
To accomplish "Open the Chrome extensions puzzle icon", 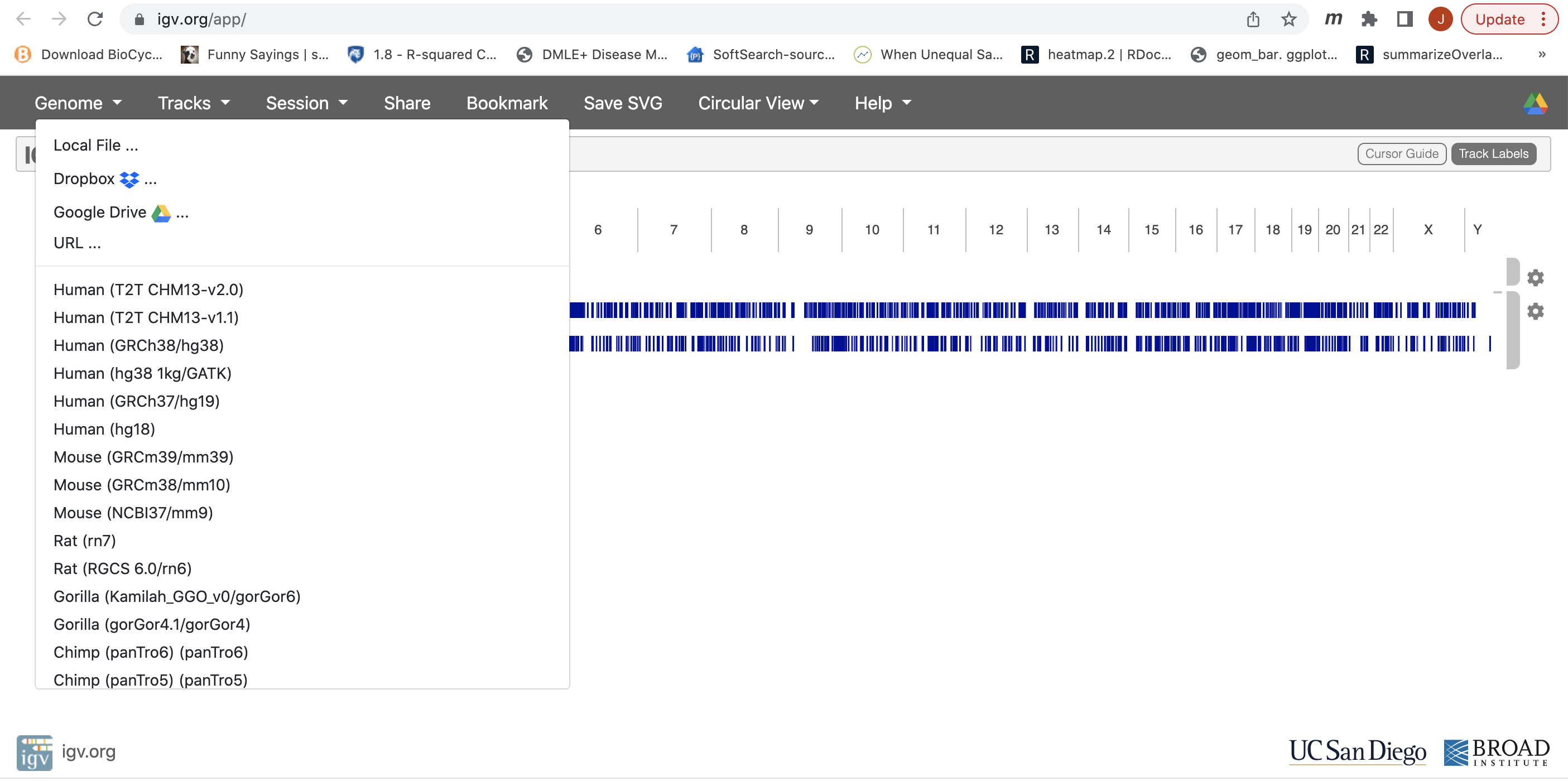I will point(1369,20).
